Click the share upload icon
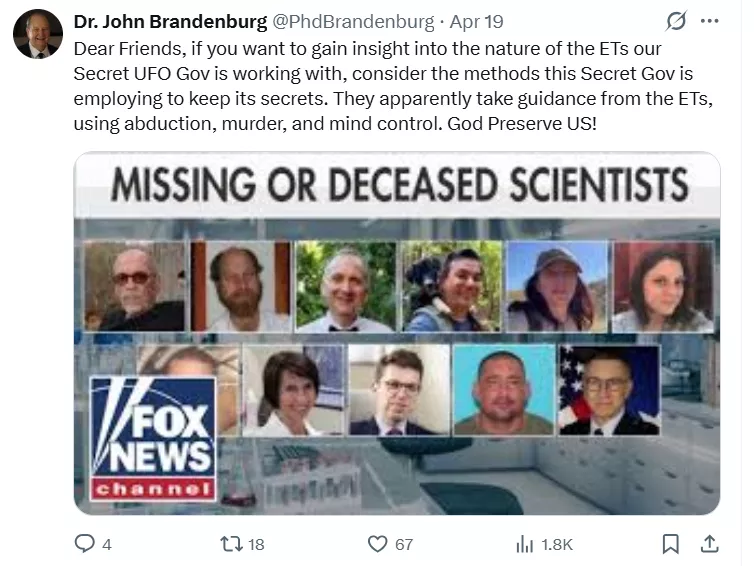 click(x=710, y=544)
